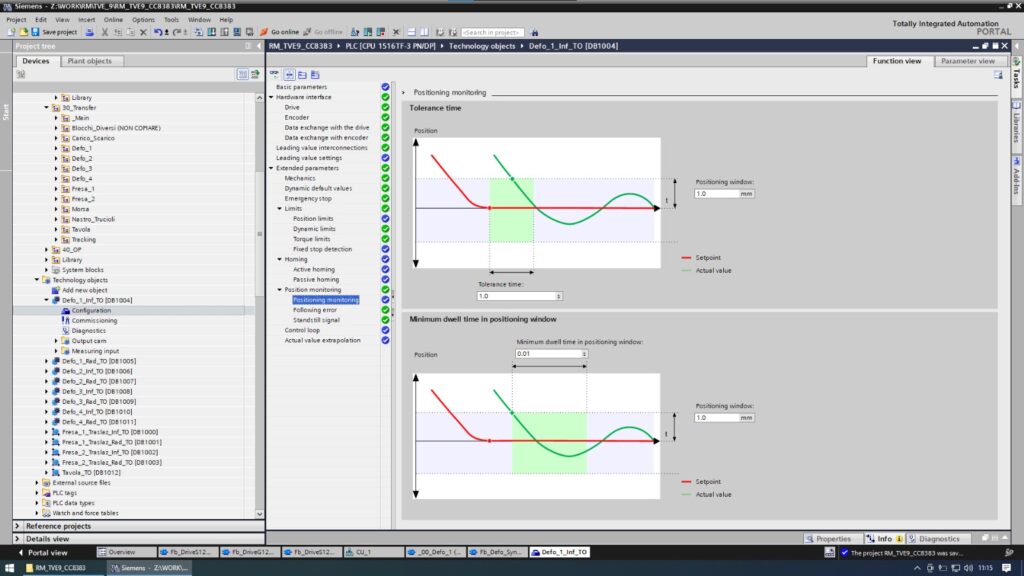Open the Online menu
Screen dimensions: 1024x576
point(113,20)
